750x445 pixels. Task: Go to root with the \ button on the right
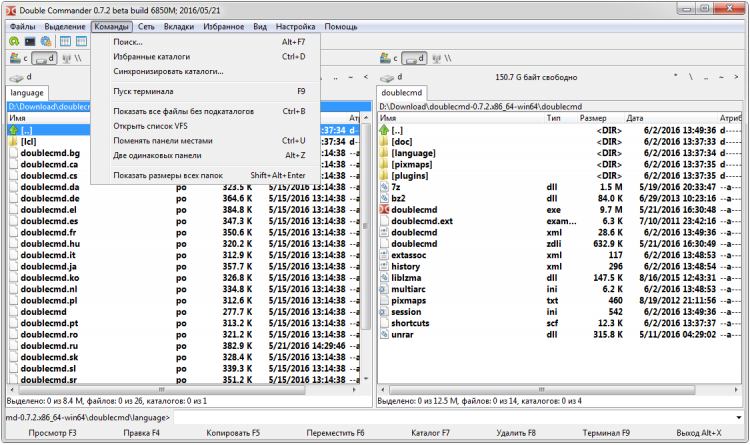pos(691,77)
